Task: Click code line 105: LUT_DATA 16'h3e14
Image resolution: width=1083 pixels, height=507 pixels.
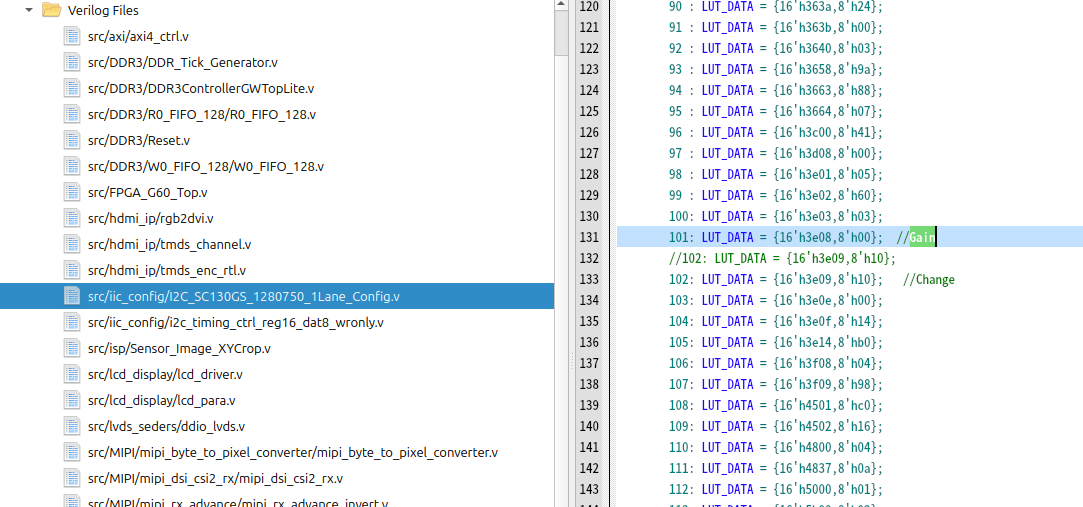Action: point(776,342)
